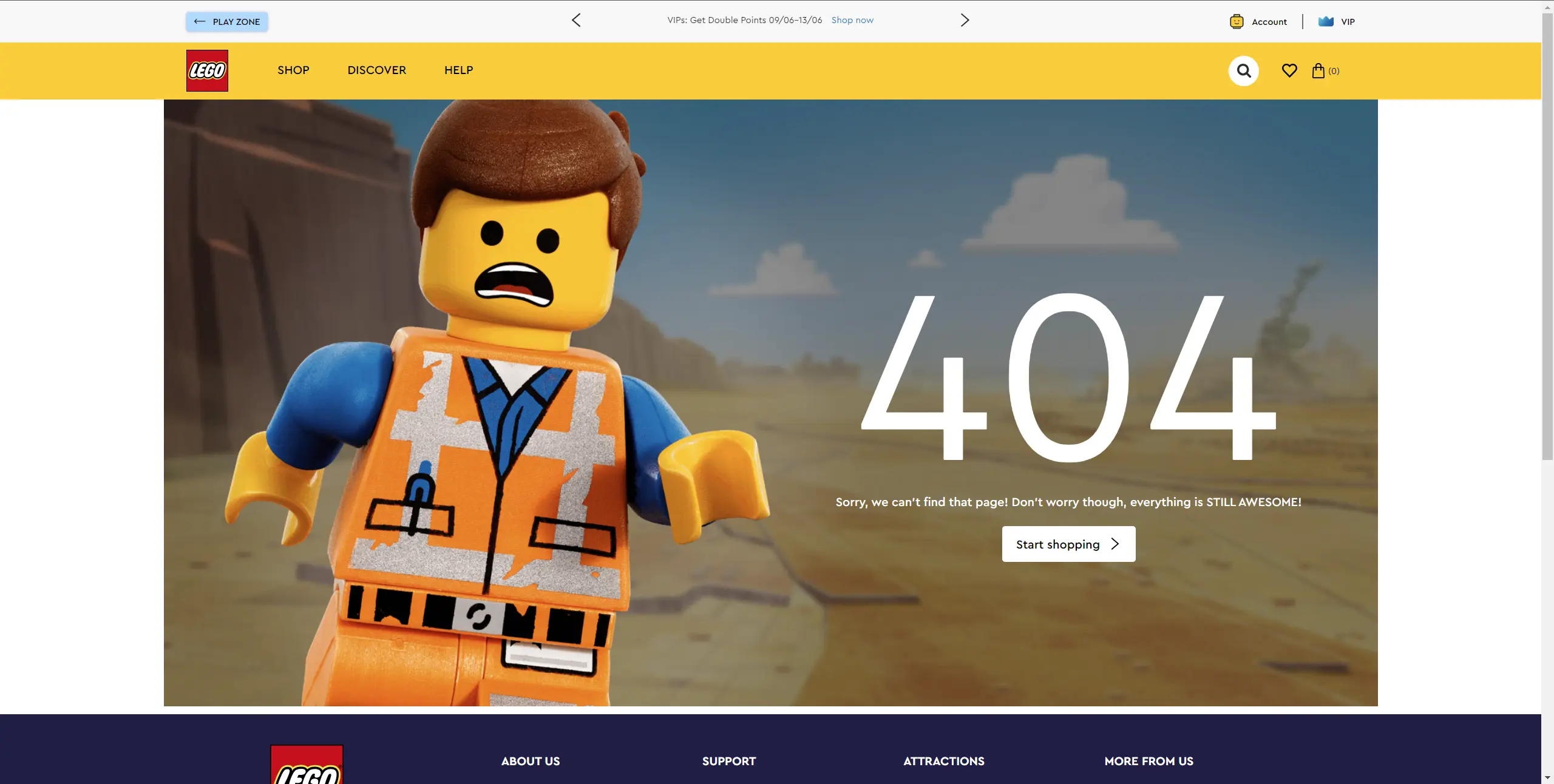
Task: Click the 404 Emmet hero image
Action: coord(770,403)
